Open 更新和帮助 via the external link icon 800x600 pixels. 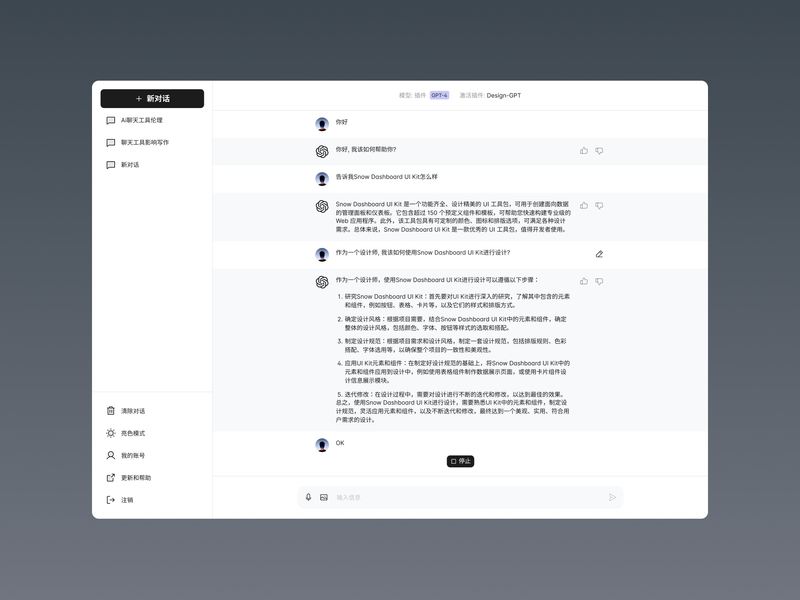coord(111,478)
